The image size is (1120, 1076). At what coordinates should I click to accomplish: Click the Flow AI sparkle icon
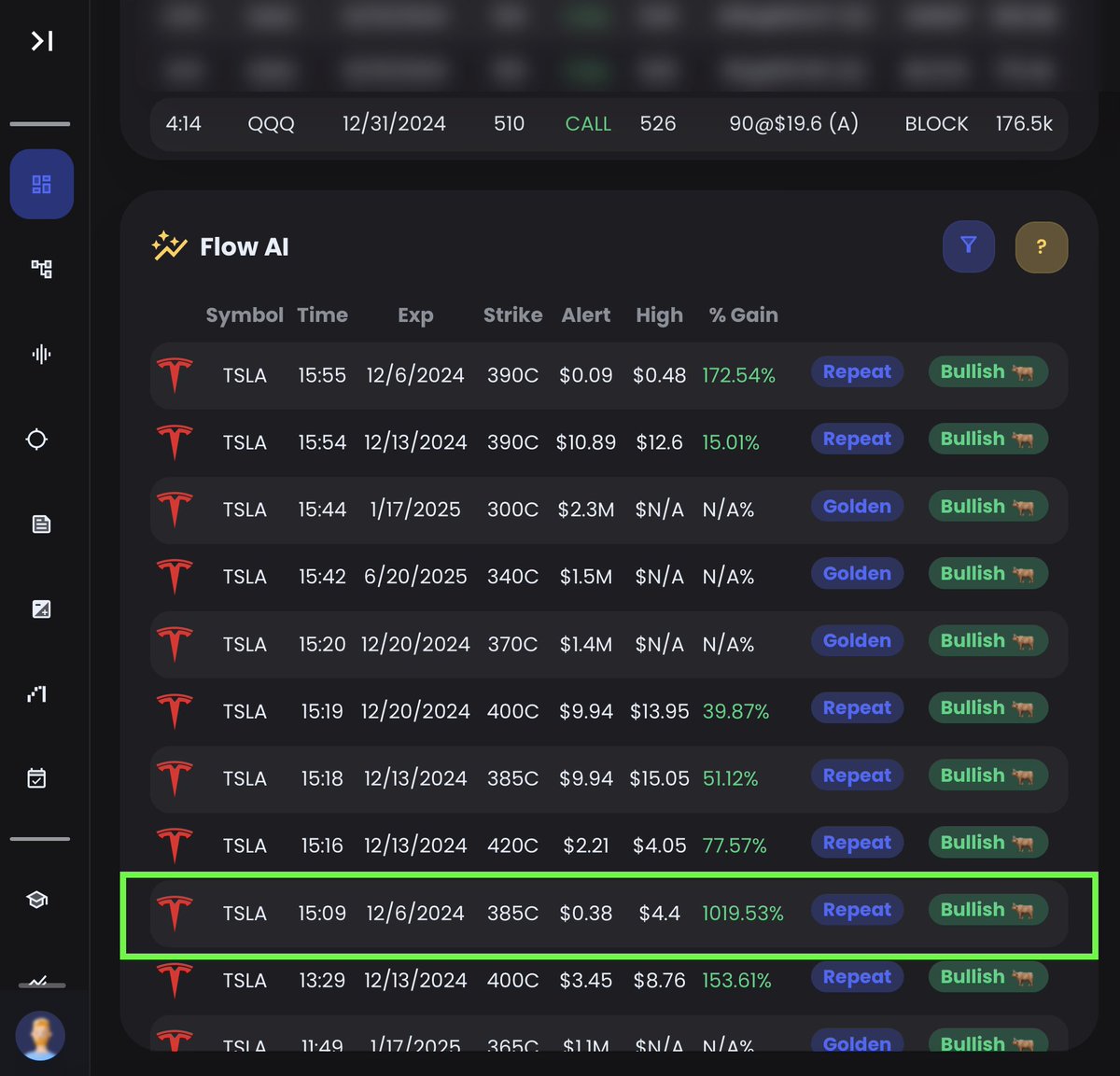click(170, 245)
